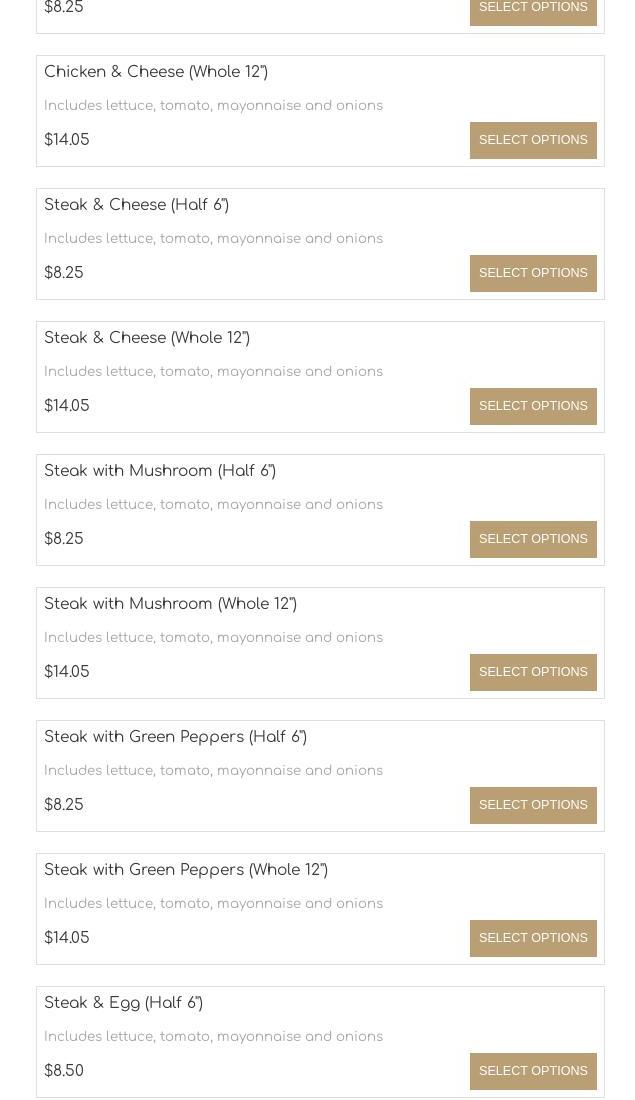
Task: Open Steak with Green Peppers (Whole 12") title
Action: pyautogui.click(x=186, y=870)
